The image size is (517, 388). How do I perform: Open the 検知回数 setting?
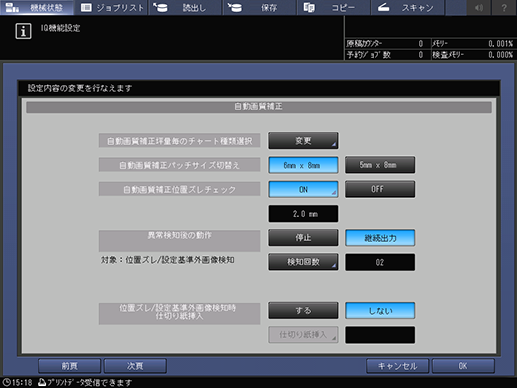[x=303, y=262]
